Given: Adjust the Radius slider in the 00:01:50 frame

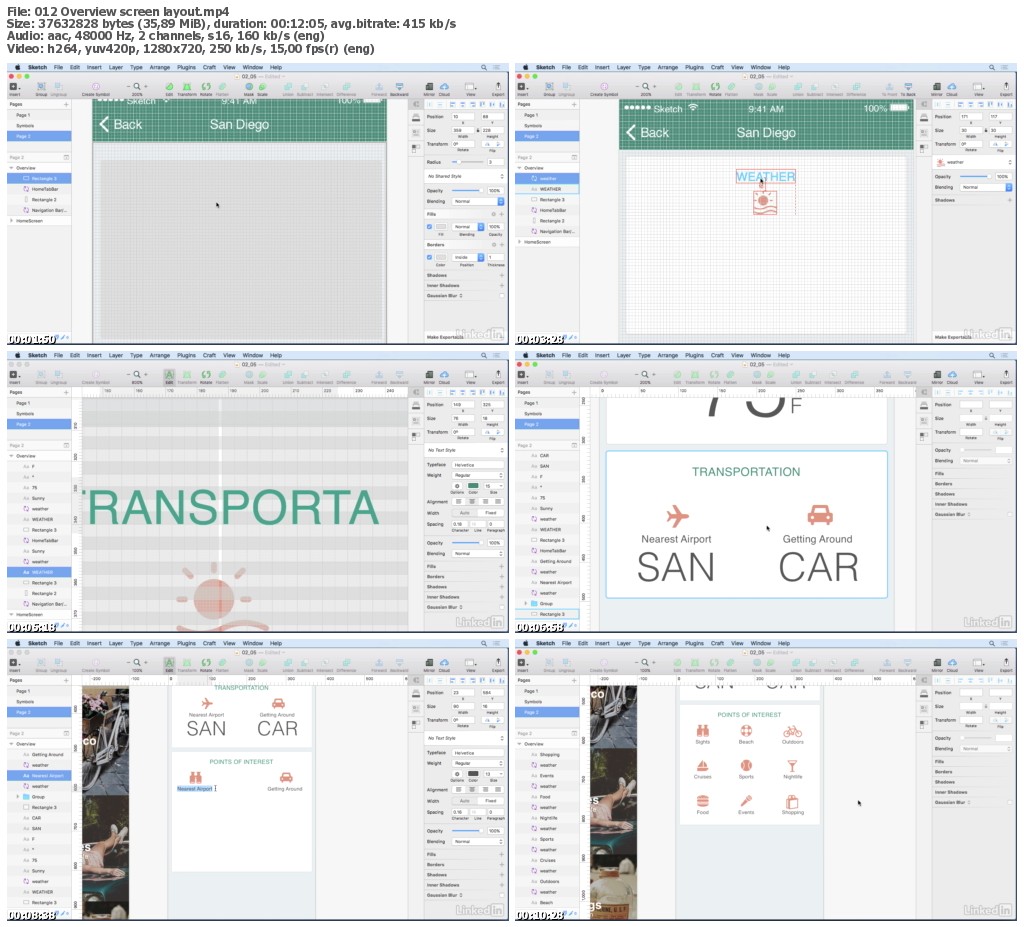Looking at the screenshot, I should pyautogui.click(x=468, y=162).
